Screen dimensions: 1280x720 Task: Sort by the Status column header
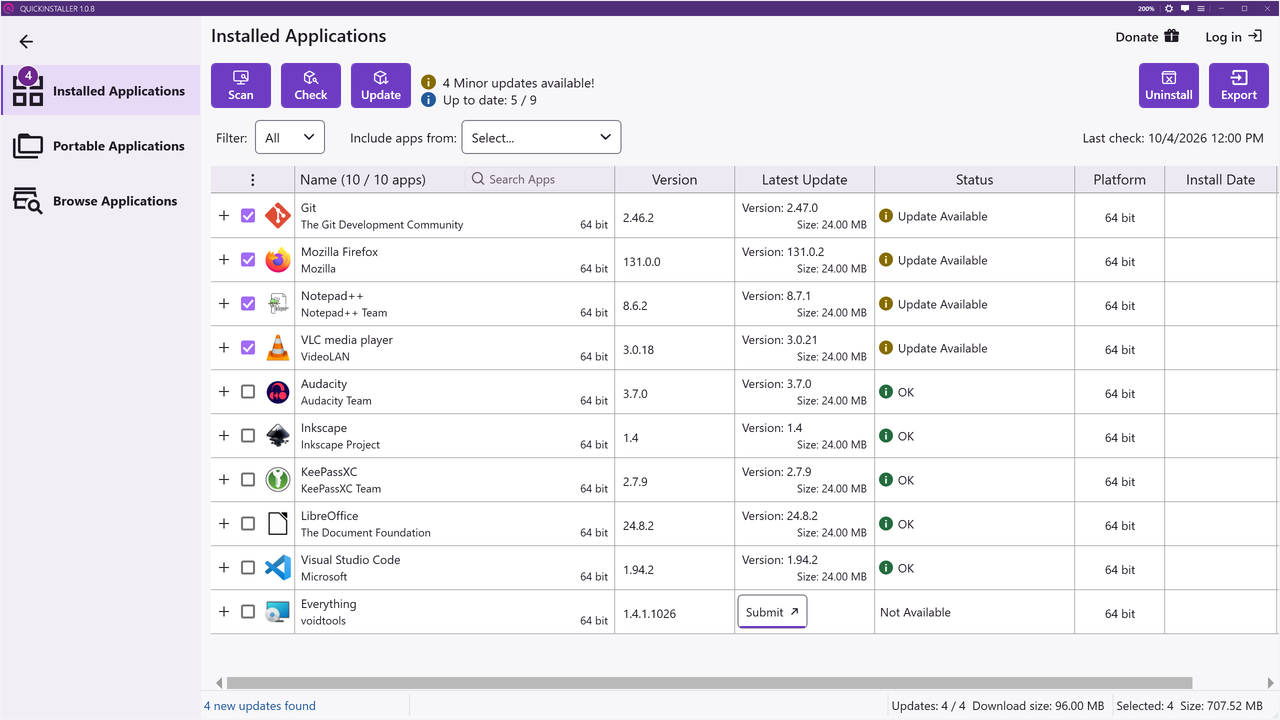[x=974, y=180]
